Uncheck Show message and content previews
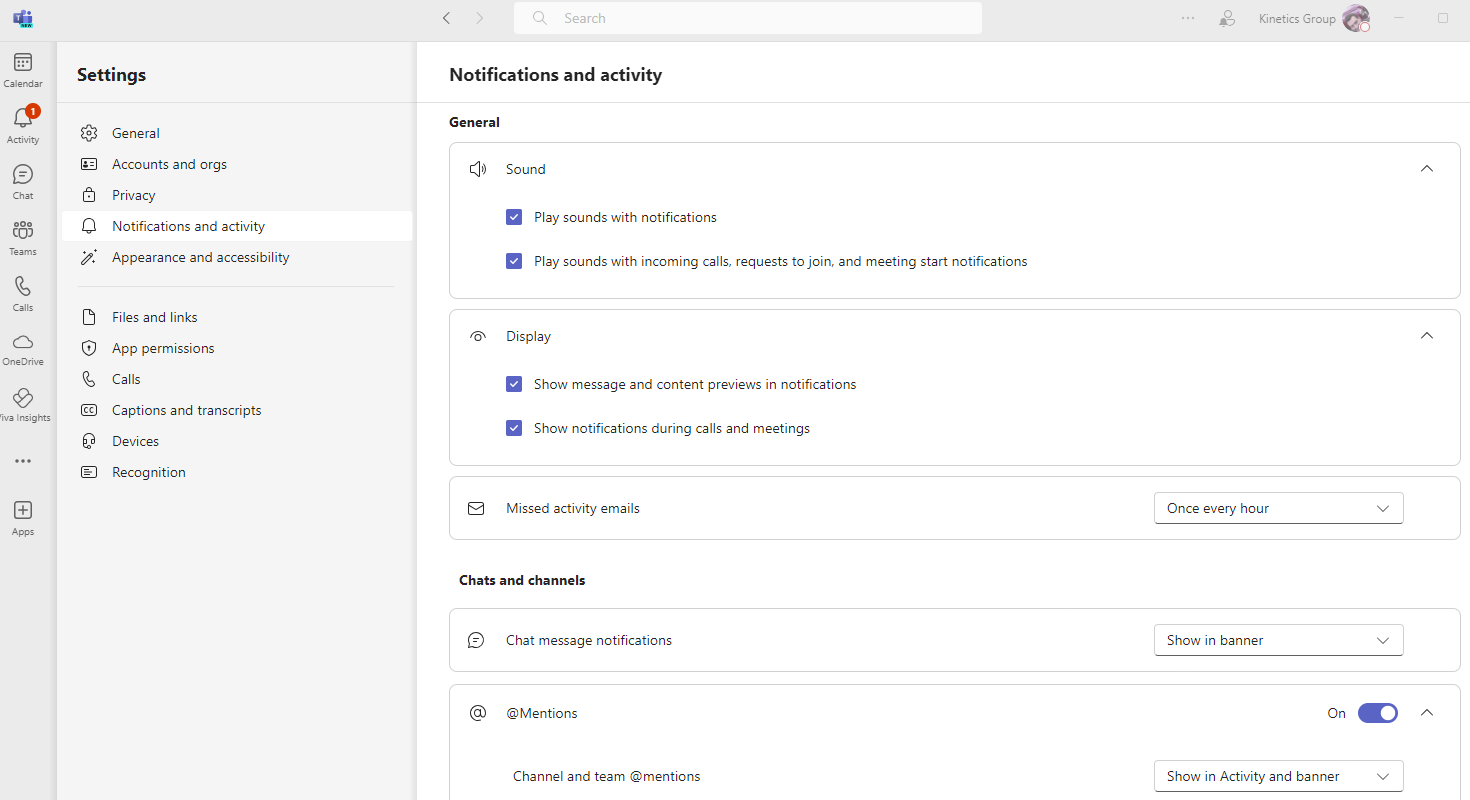This screenshot has width=1470, height=800. (x=514, y=384)
